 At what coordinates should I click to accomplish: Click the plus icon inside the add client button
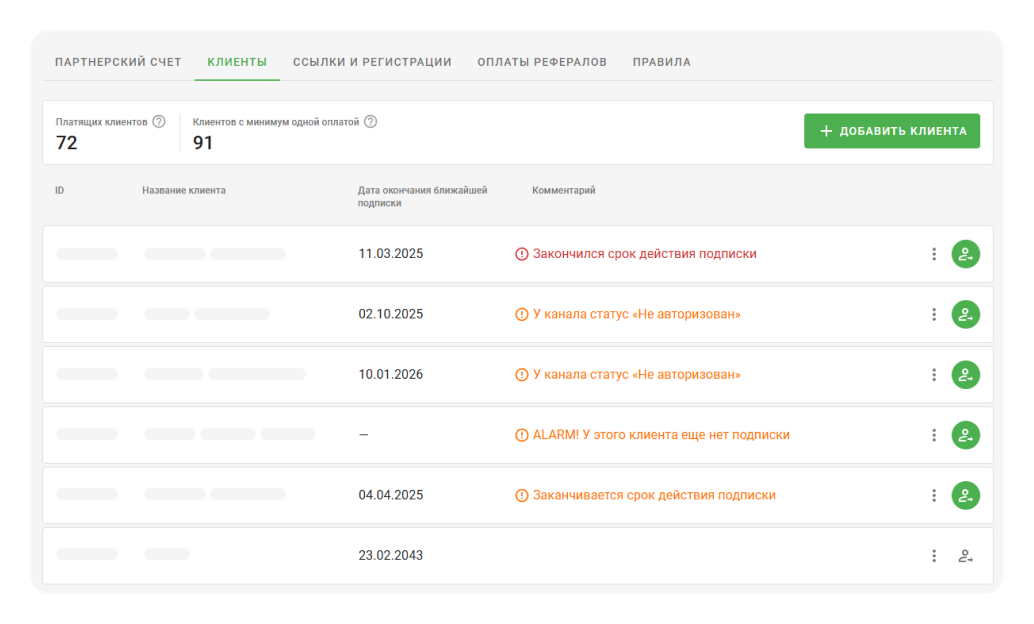click(826, 130)
